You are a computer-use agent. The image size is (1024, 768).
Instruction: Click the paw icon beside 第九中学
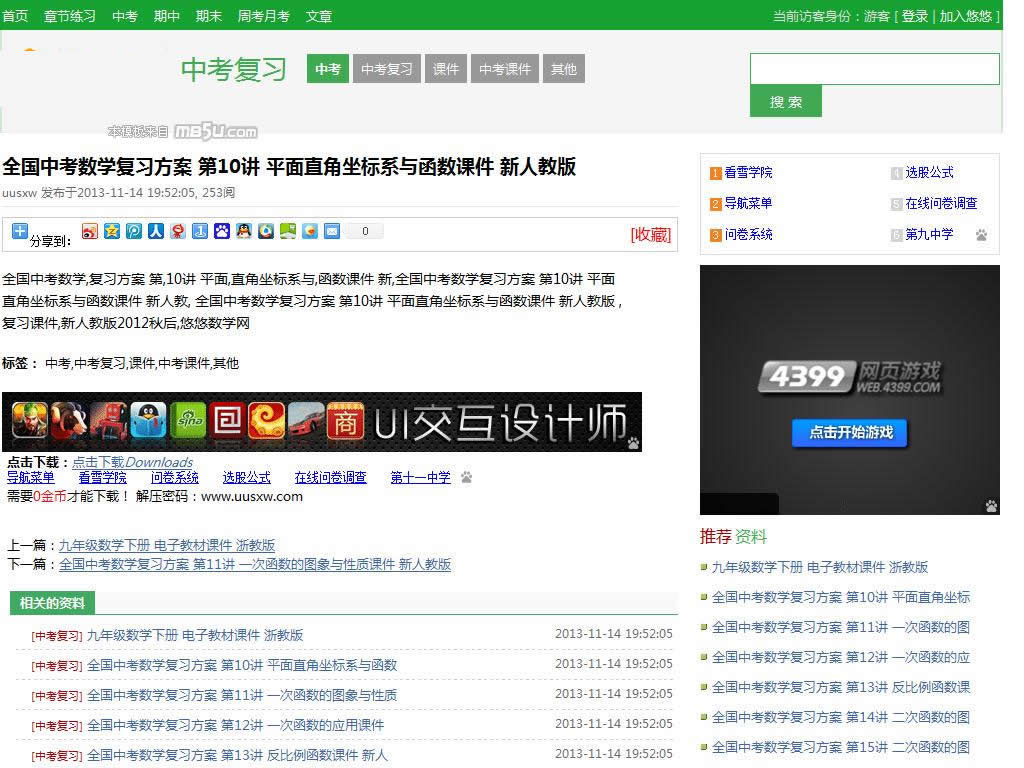tap(981, 235)
